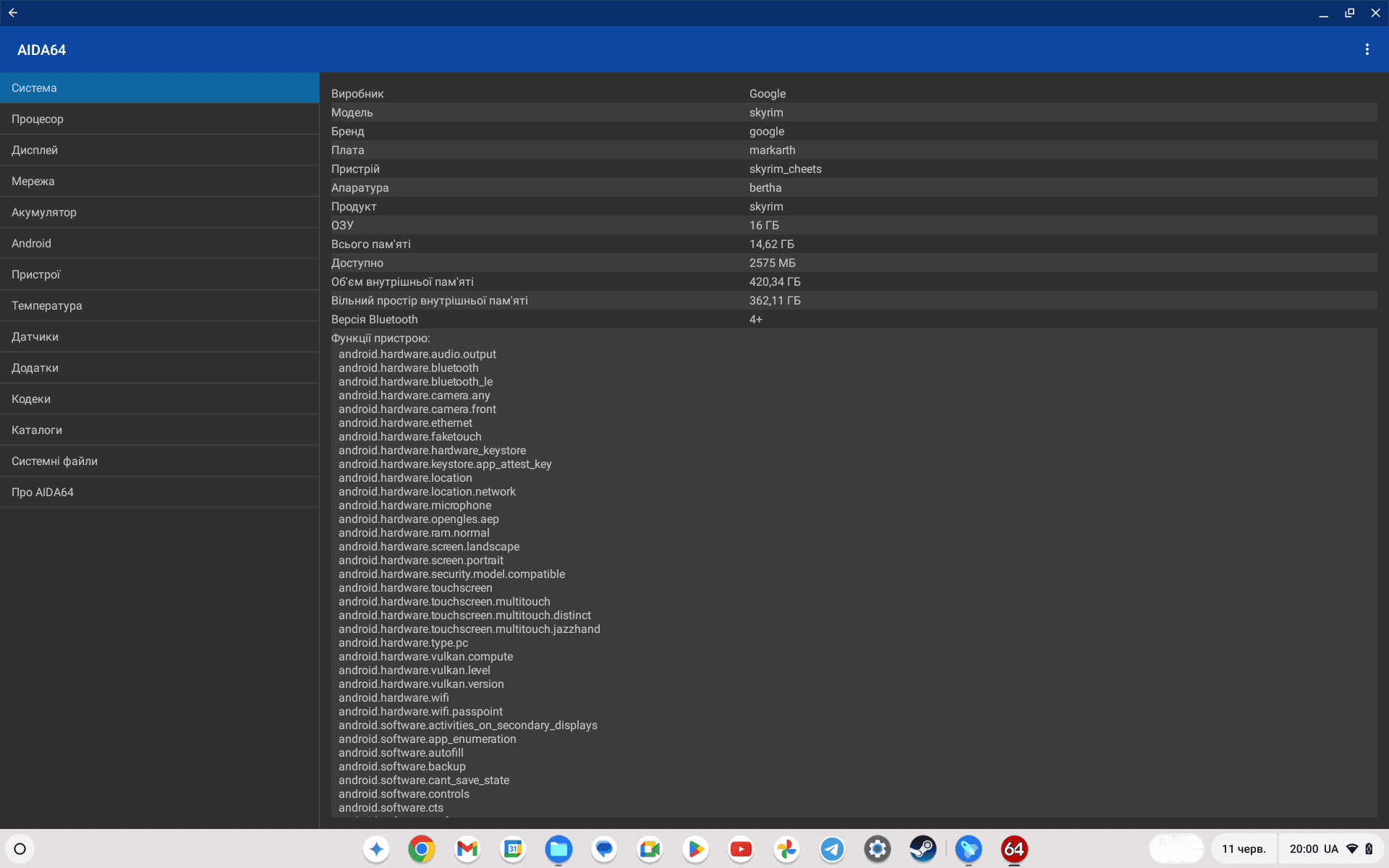1389x868 pixels.
Task: Open the Додатки section
Action: click(159, 367)
